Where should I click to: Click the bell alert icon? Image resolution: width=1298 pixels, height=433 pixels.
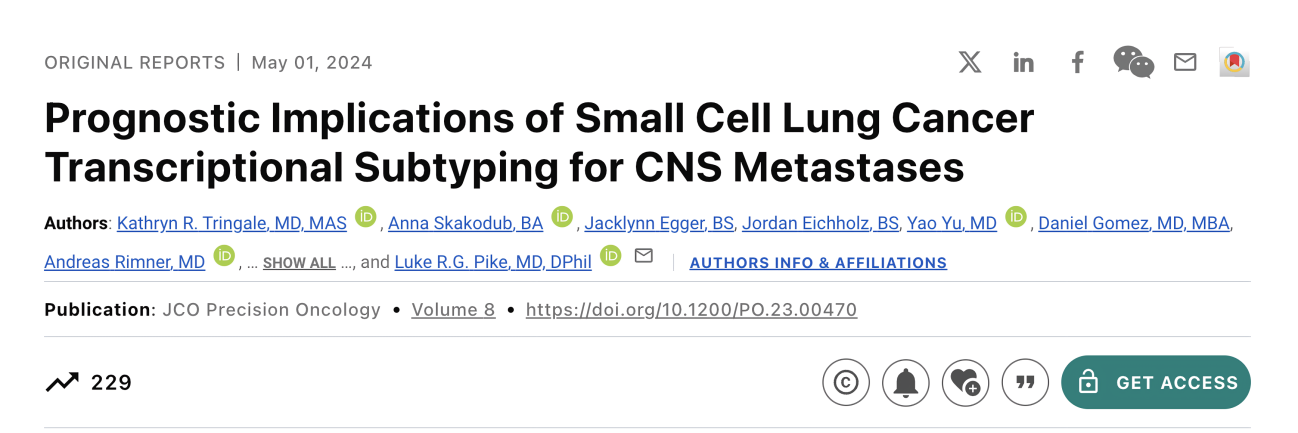coord(906,382)
